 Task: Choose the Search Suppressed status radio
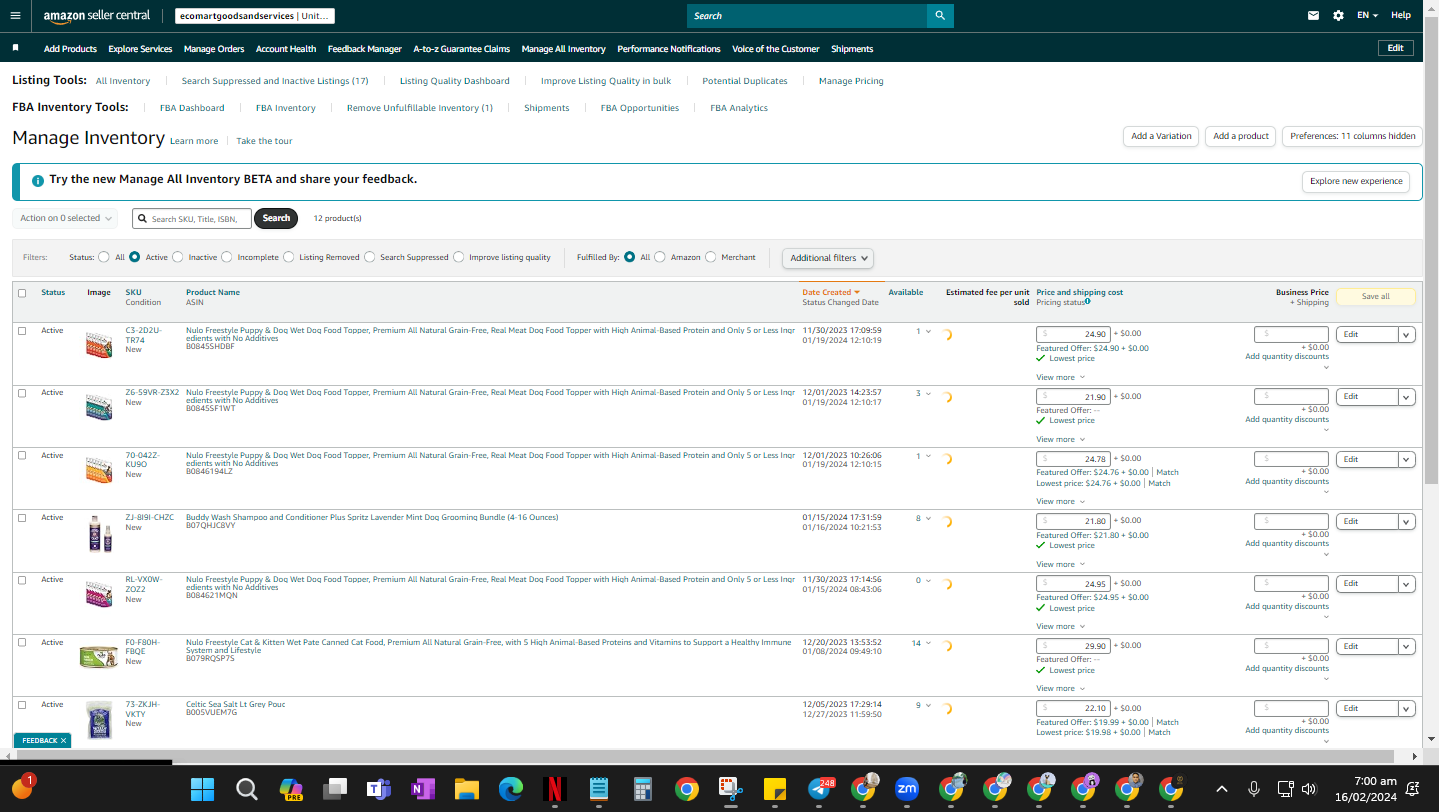click(370, 257)
